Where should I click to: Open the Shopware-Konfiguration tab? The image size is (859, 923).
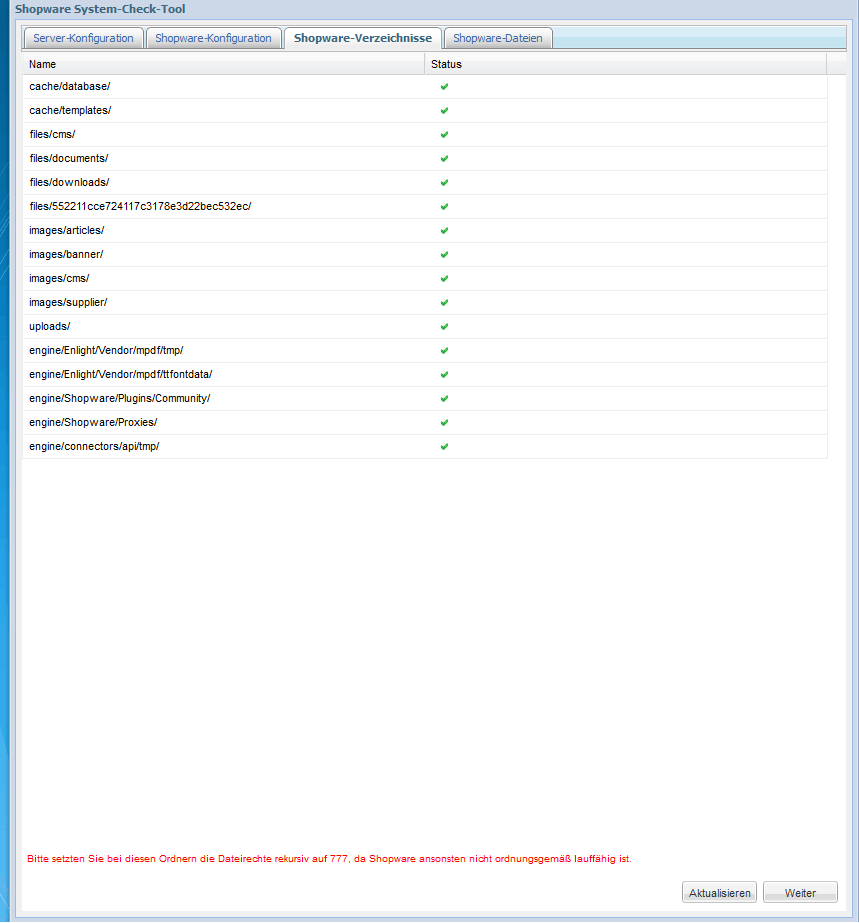pyautogui.click(x=213, y=38)
